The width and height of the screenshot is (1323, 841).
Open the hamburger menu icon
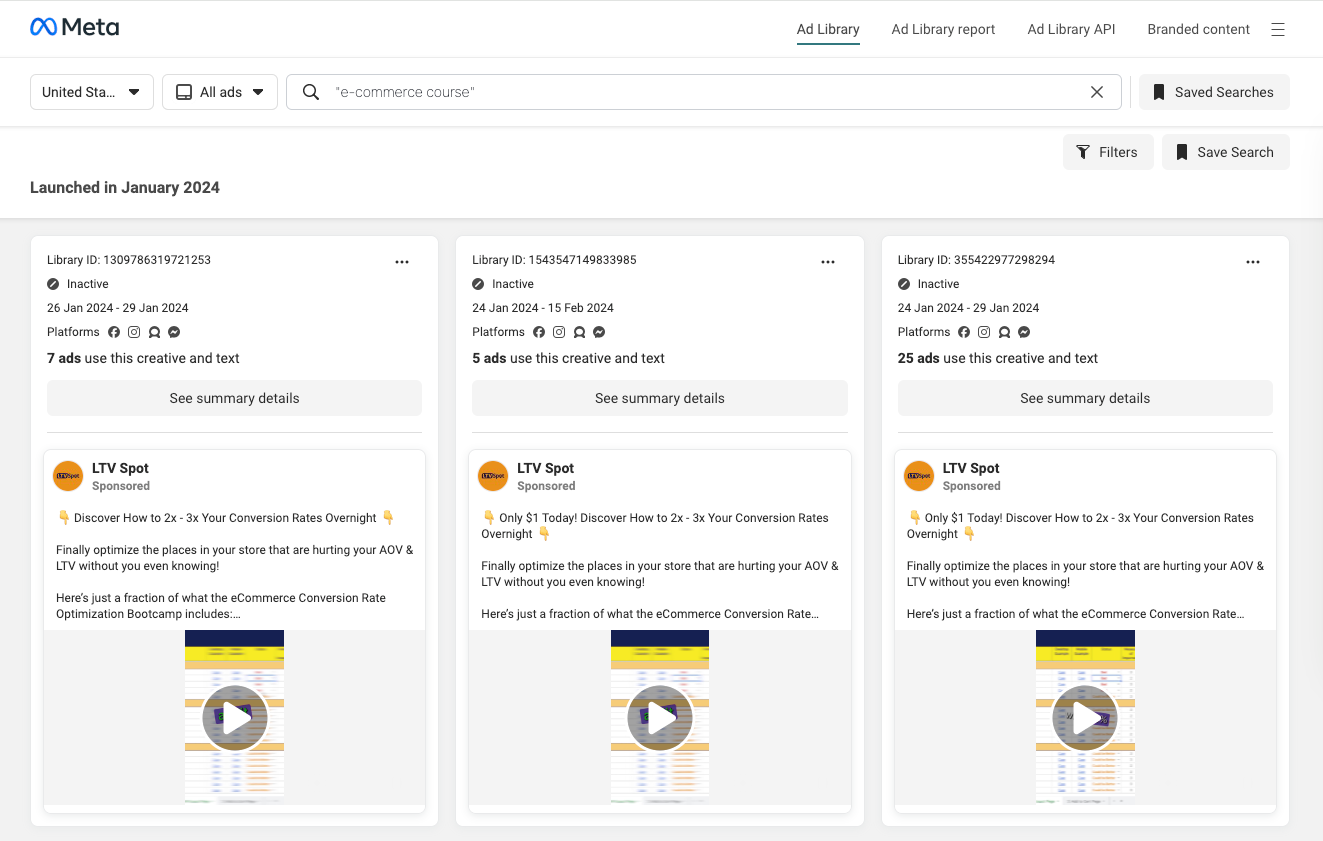pos(1278,30)
